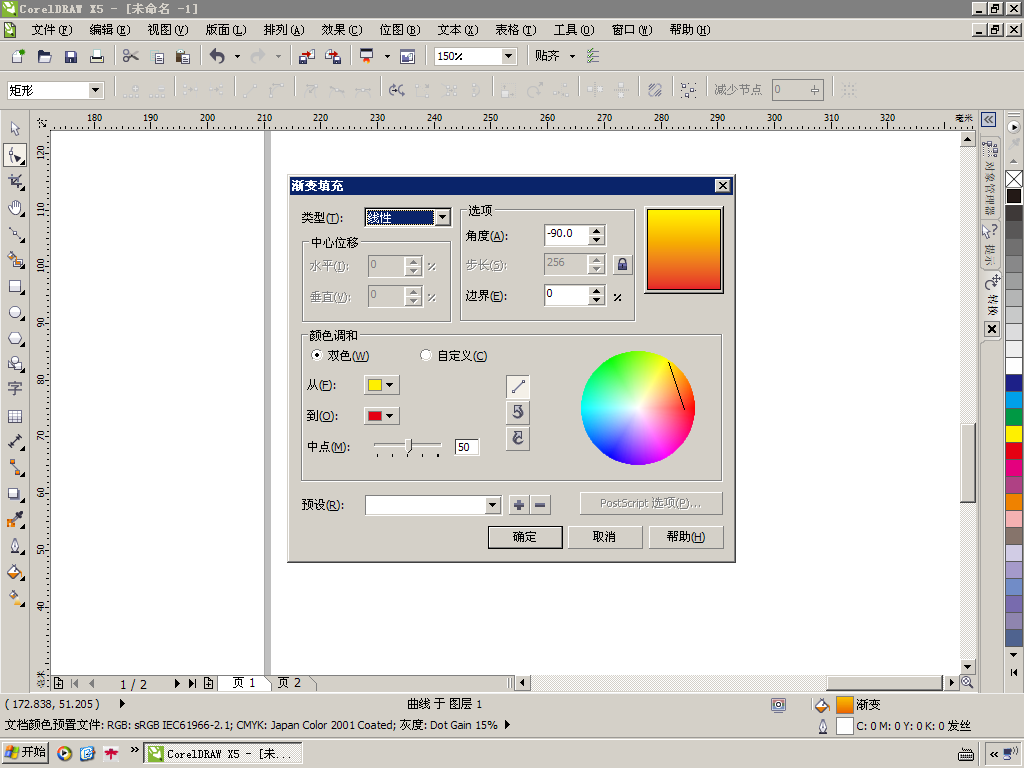The image size is (1024, 768).
Task: Open the Windows 开始 start button
Action: click(26, 753)
